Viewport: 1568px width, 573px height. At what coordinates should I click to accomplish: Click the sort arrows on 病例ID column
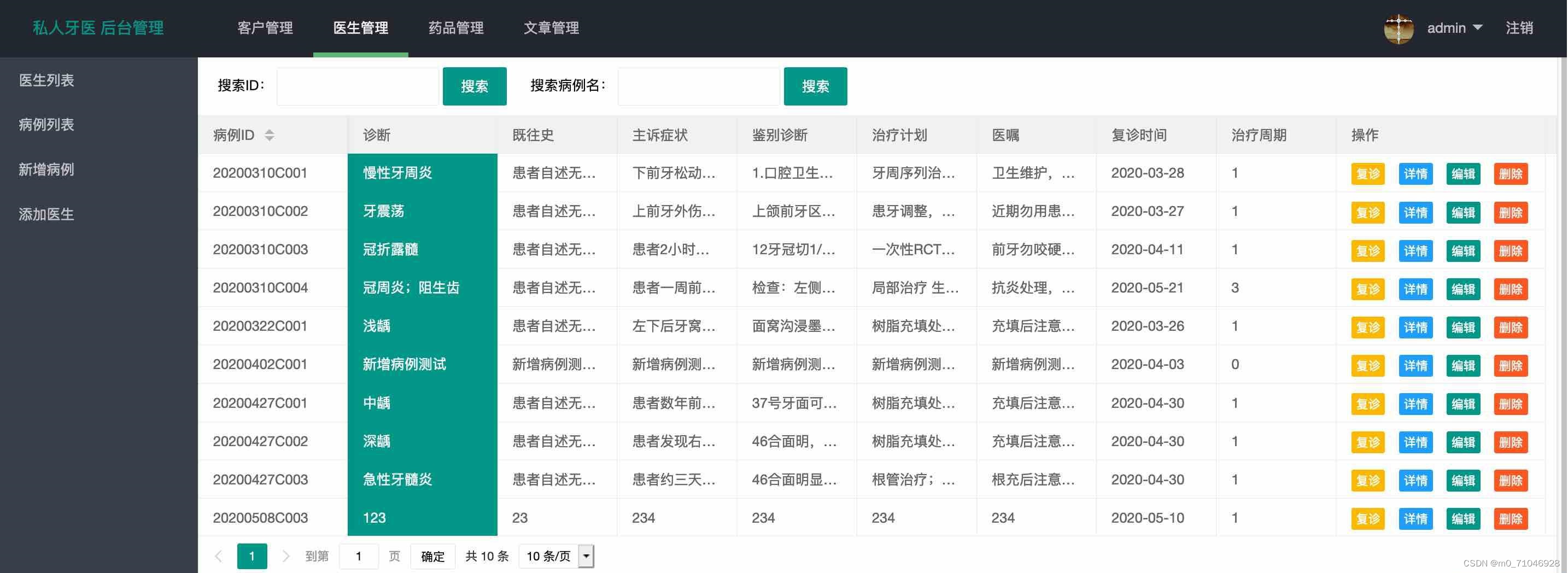(x=269, y=135)
